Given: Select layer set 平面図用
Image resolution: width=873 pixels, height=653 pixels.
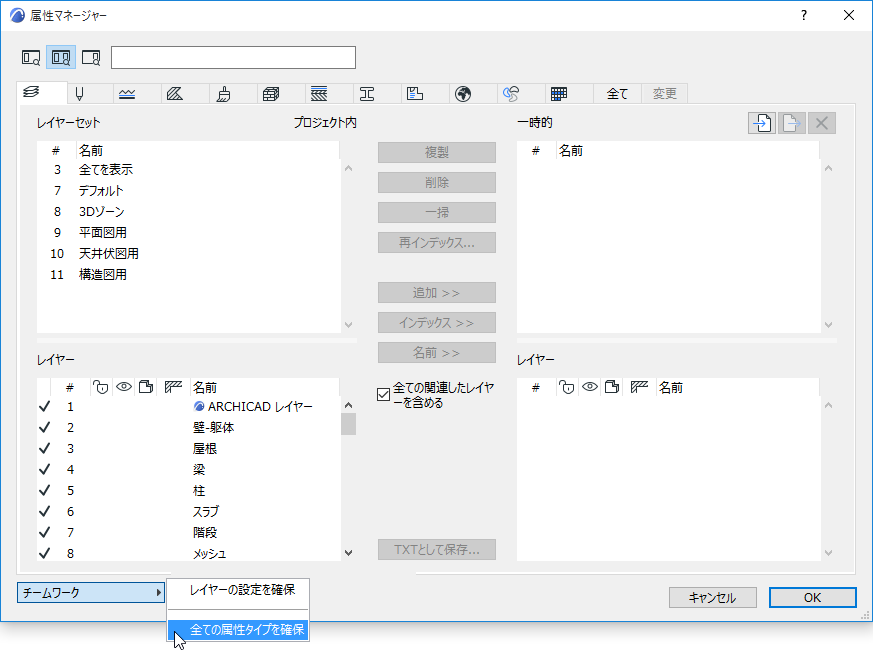Looking at the screenshot, I should (x=188, y=233).
